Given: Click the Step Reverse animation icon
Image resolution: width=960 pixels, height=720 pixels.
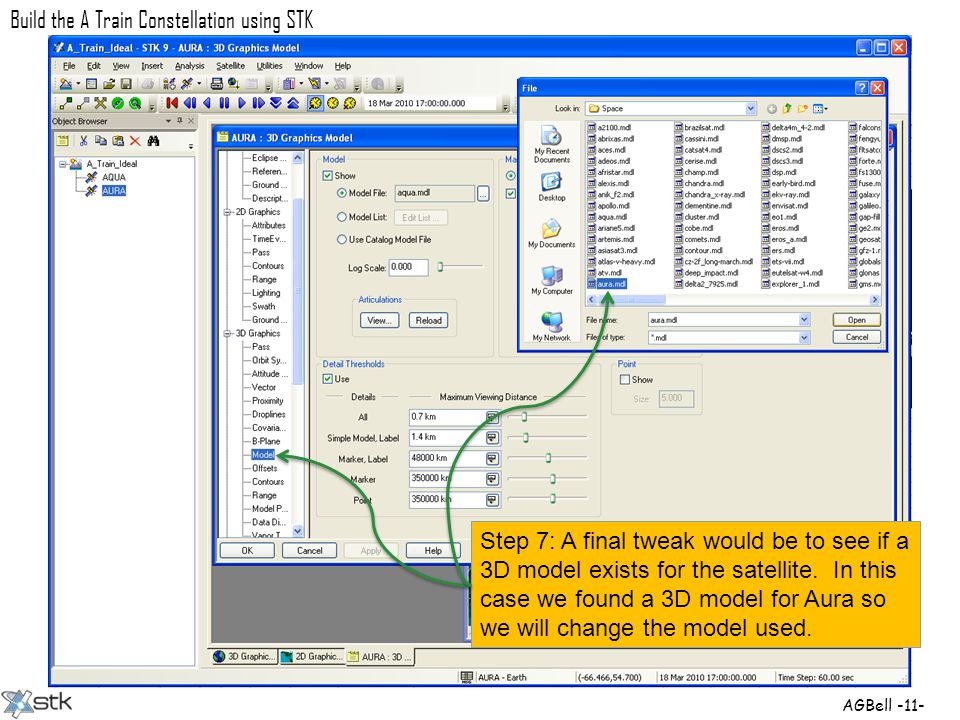Looking at the screenshot, I should tap(190, 103).
